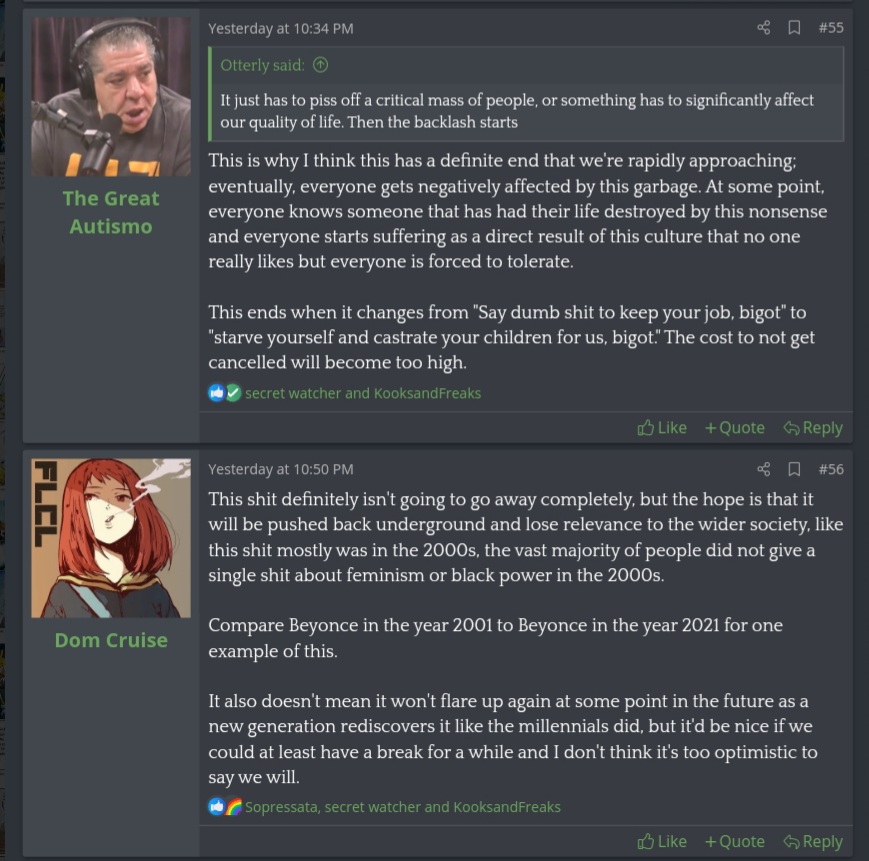This screenshot has width=869, height=861.
Task: Bookmark post #55
Action: pos(794,28)
